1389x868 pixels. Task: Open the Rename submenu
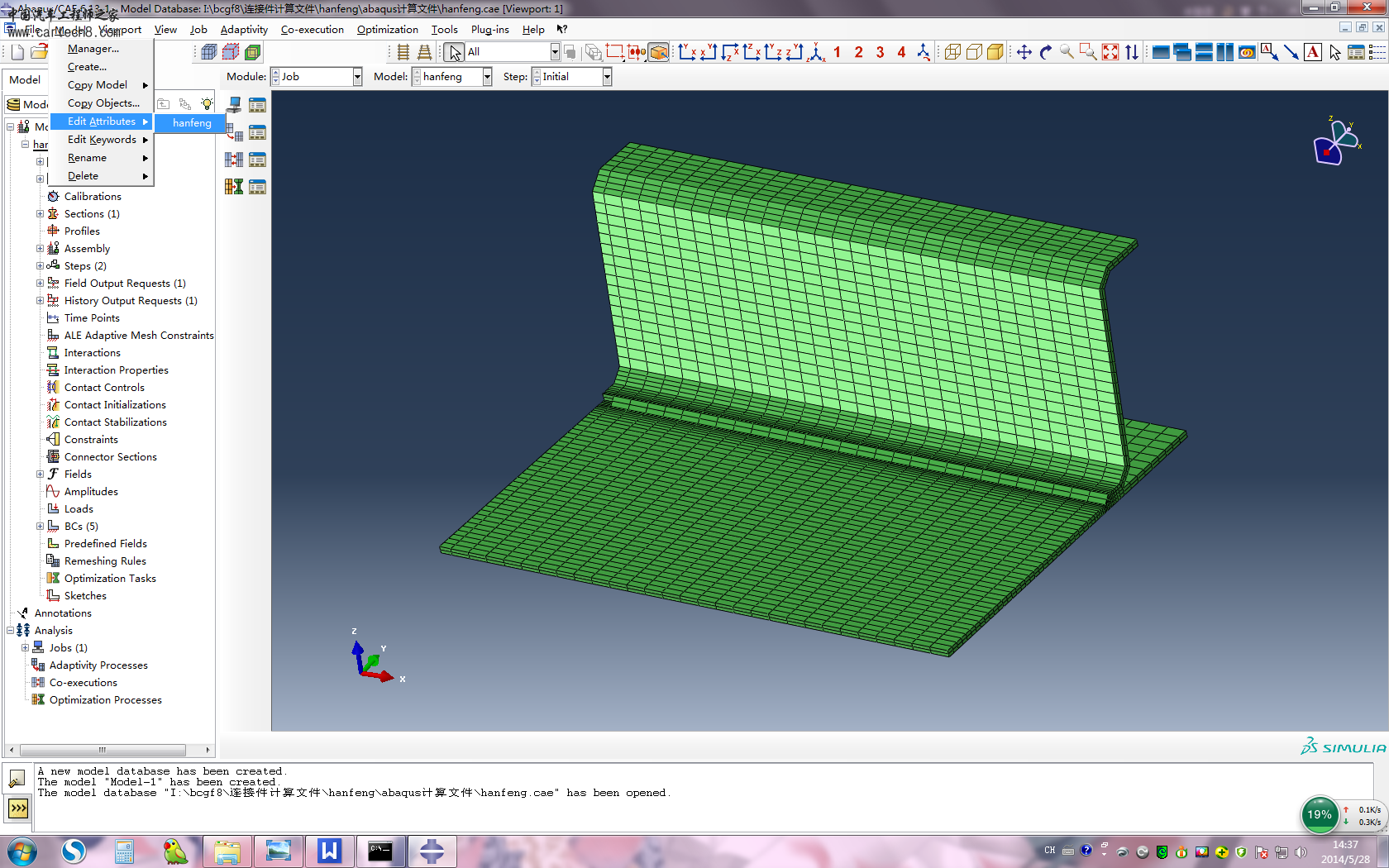coord(102,158)
